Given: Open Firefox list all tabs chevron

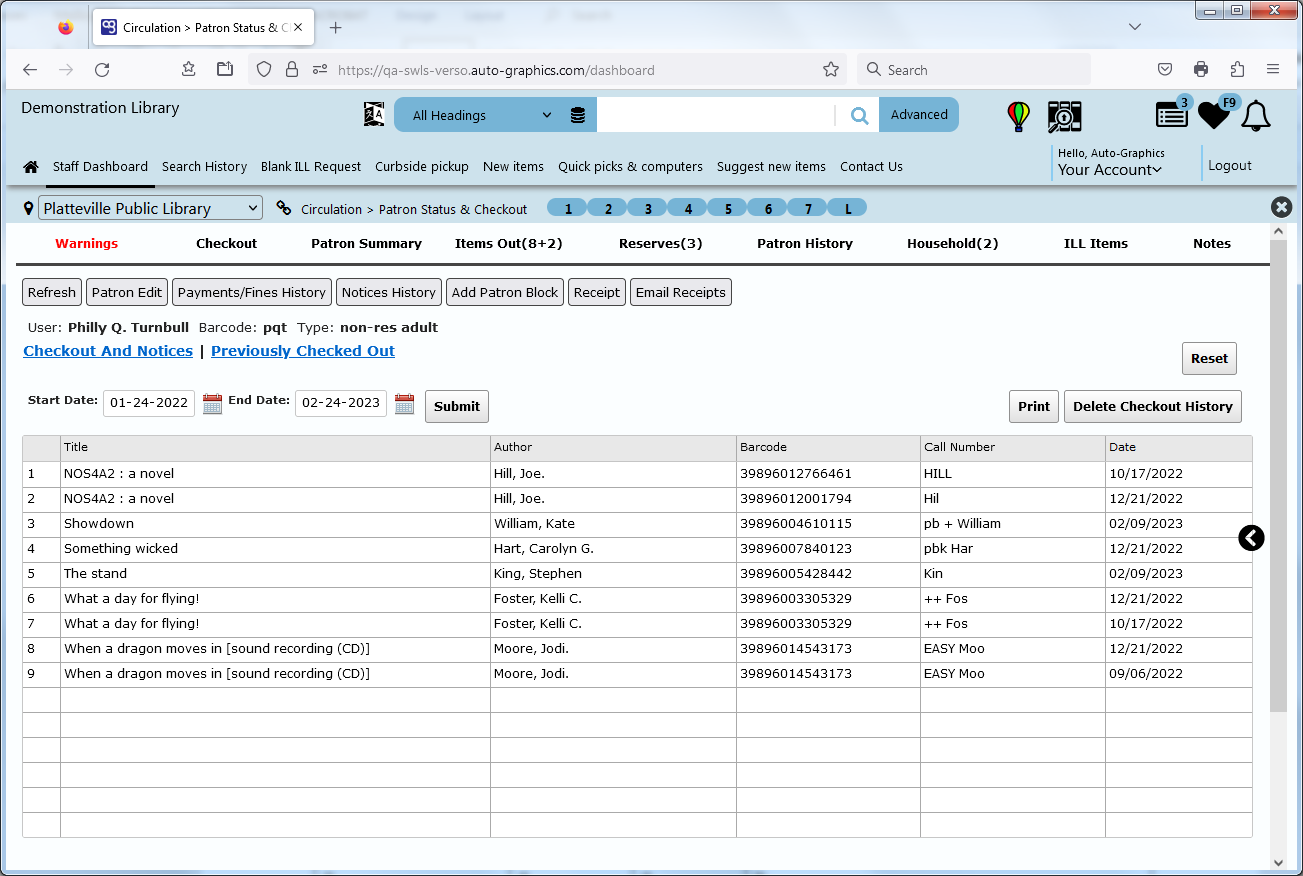Looking at the screenshot, I should (1134, 27).
